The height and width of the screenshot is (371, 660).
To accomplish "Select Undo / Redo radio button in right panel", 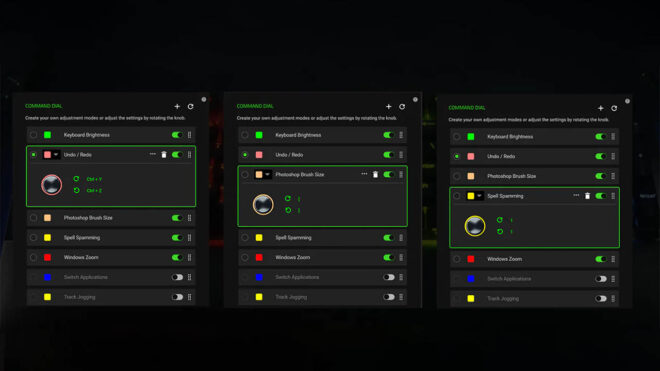I will pos(457,156).
